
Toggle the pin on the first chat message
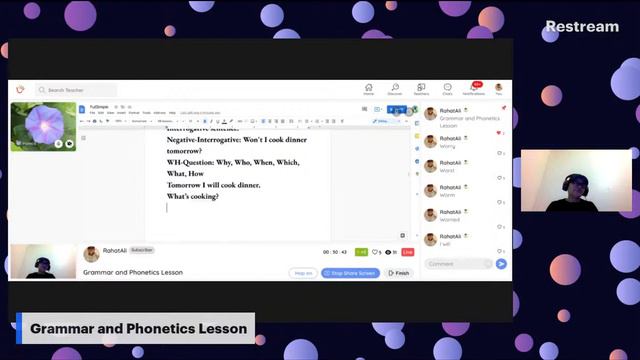pyautogui.click(x=504, y=108)
